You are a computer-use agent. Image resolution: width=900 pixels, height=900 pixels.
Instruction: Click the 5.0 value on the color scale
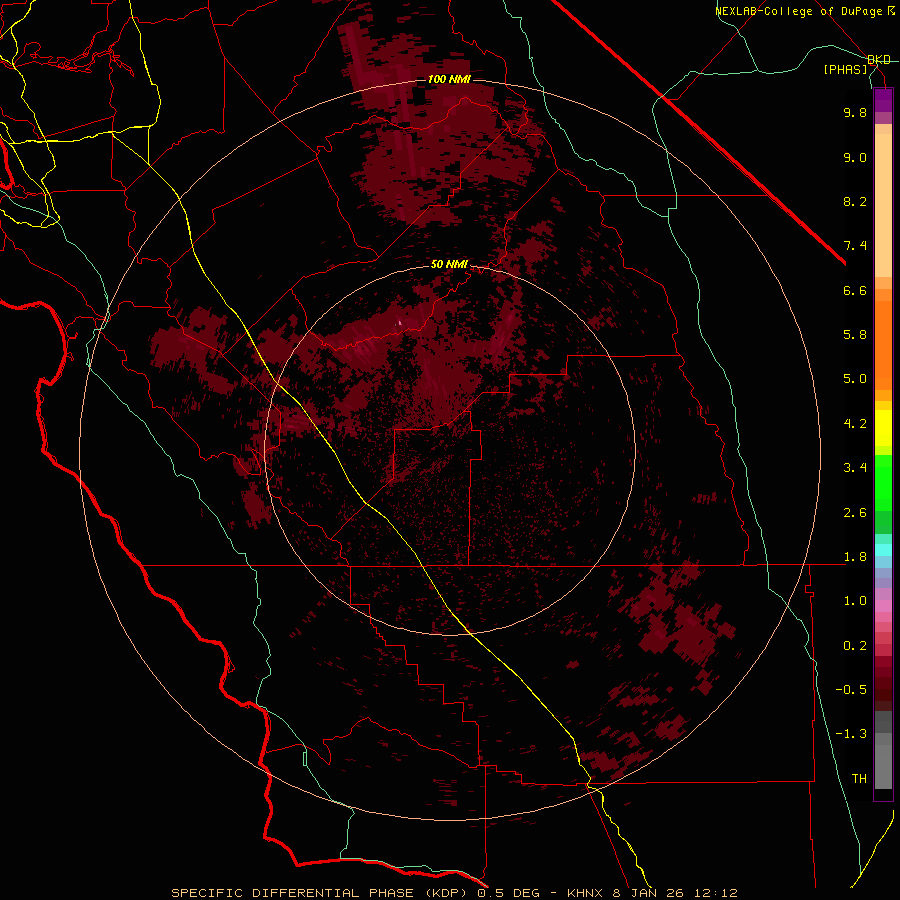pyautogui.click(x=855, y=379)
